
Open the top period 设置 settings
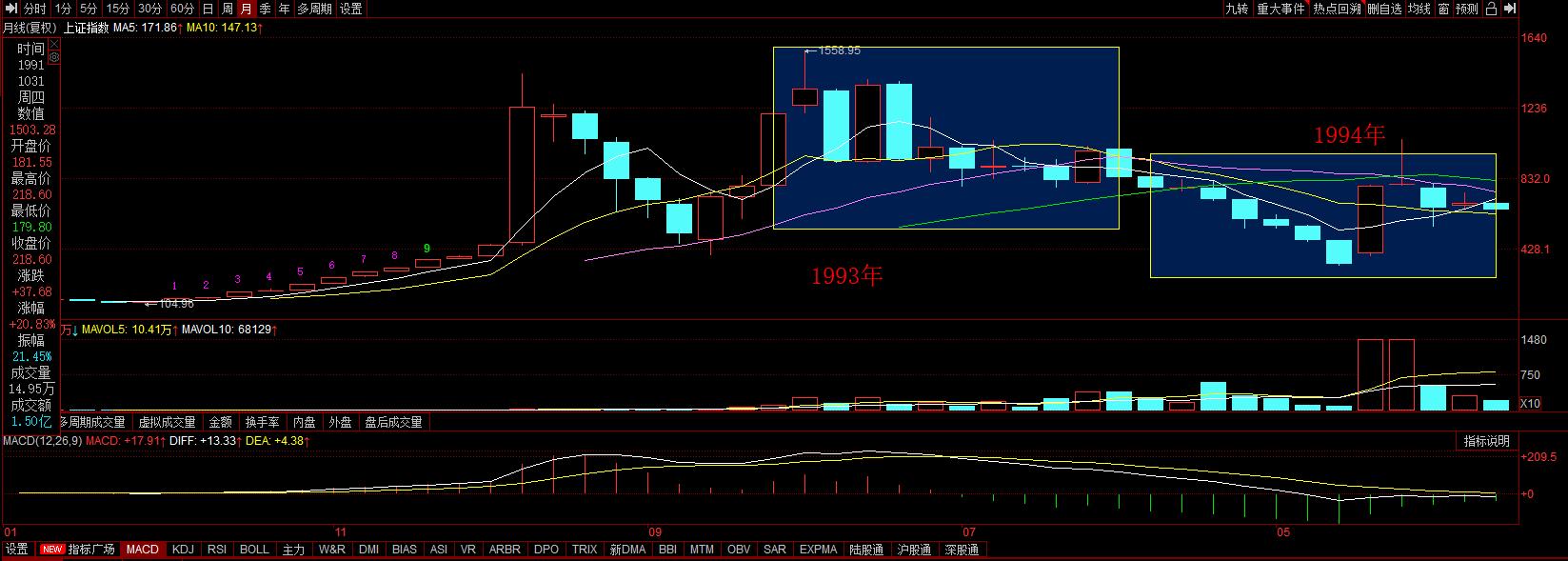click(351, 9)
